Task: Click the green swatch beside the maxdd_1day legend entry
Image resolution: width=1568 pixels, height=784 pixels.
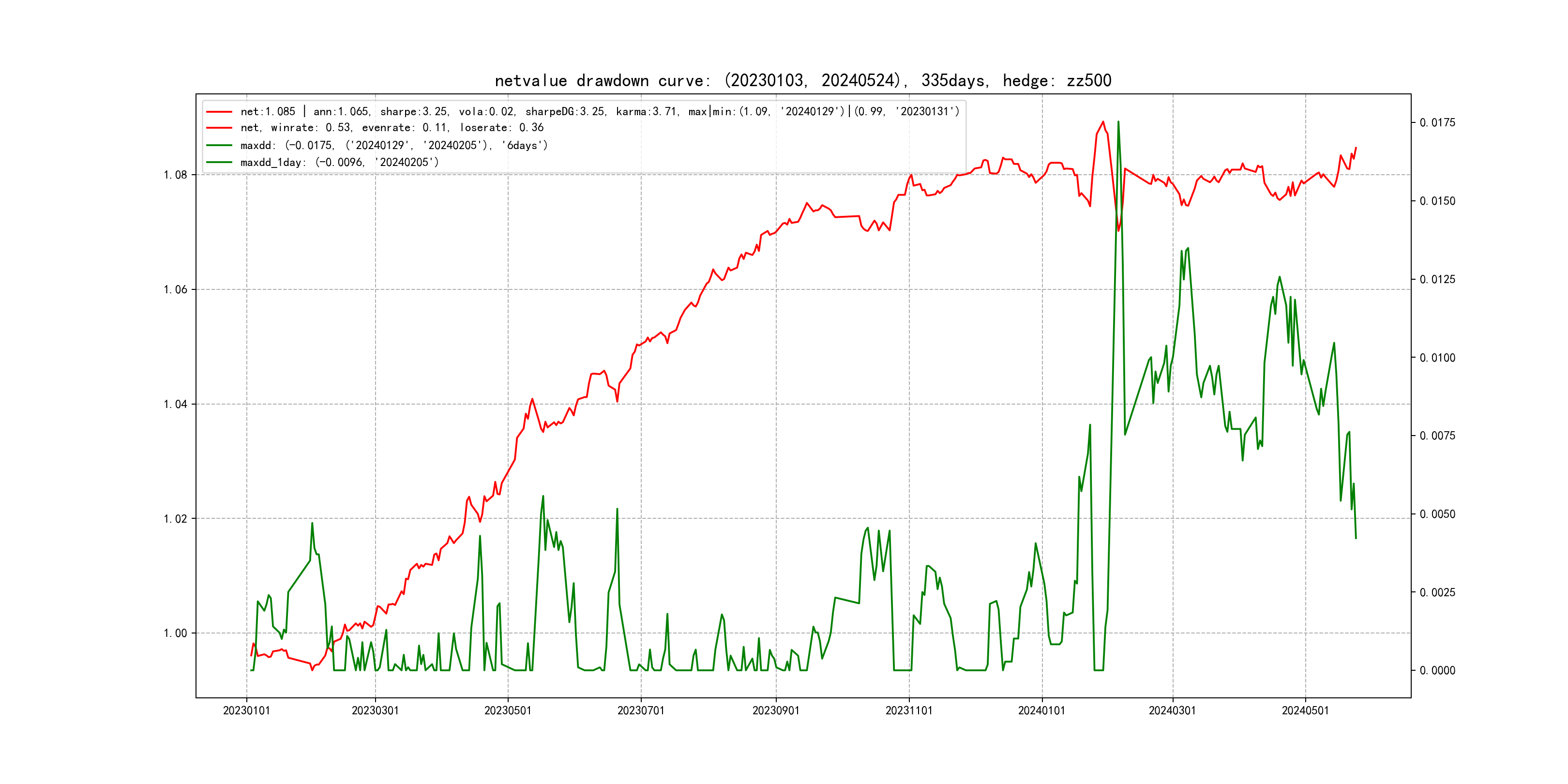Action: pyautogui.click(x=219, y=163)
